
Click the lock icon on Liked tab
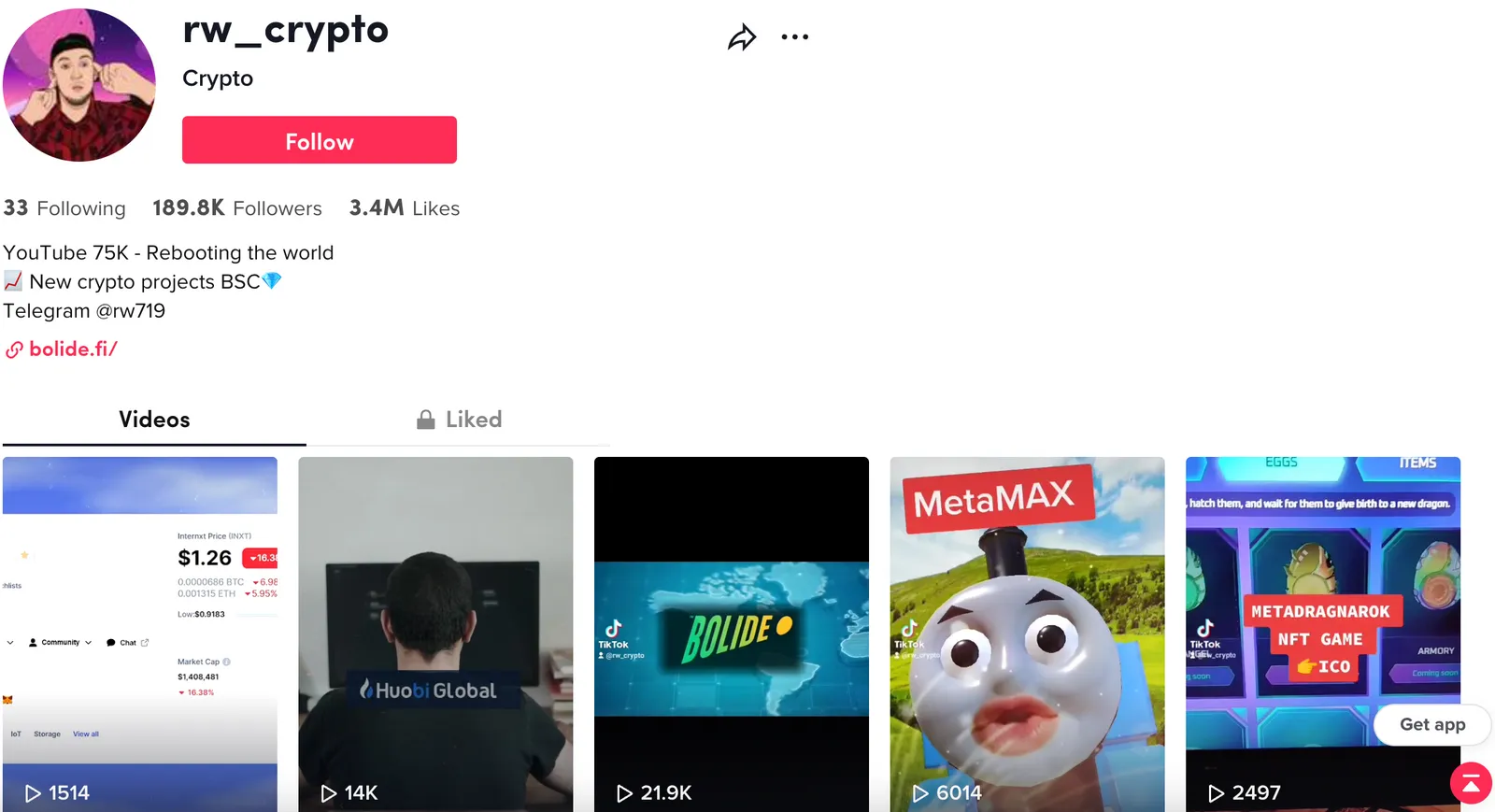click(x=425, y=420)
